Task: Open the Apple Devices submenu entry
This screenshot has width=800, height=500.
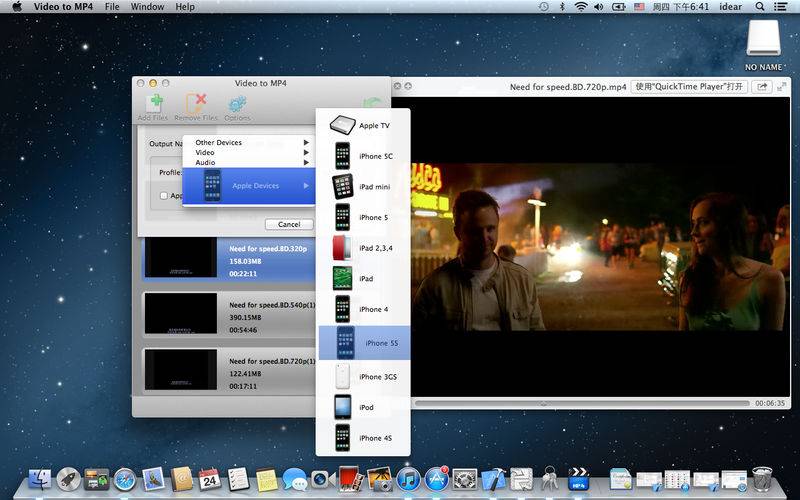Action: pyautogui.click(x=249, y=186)
